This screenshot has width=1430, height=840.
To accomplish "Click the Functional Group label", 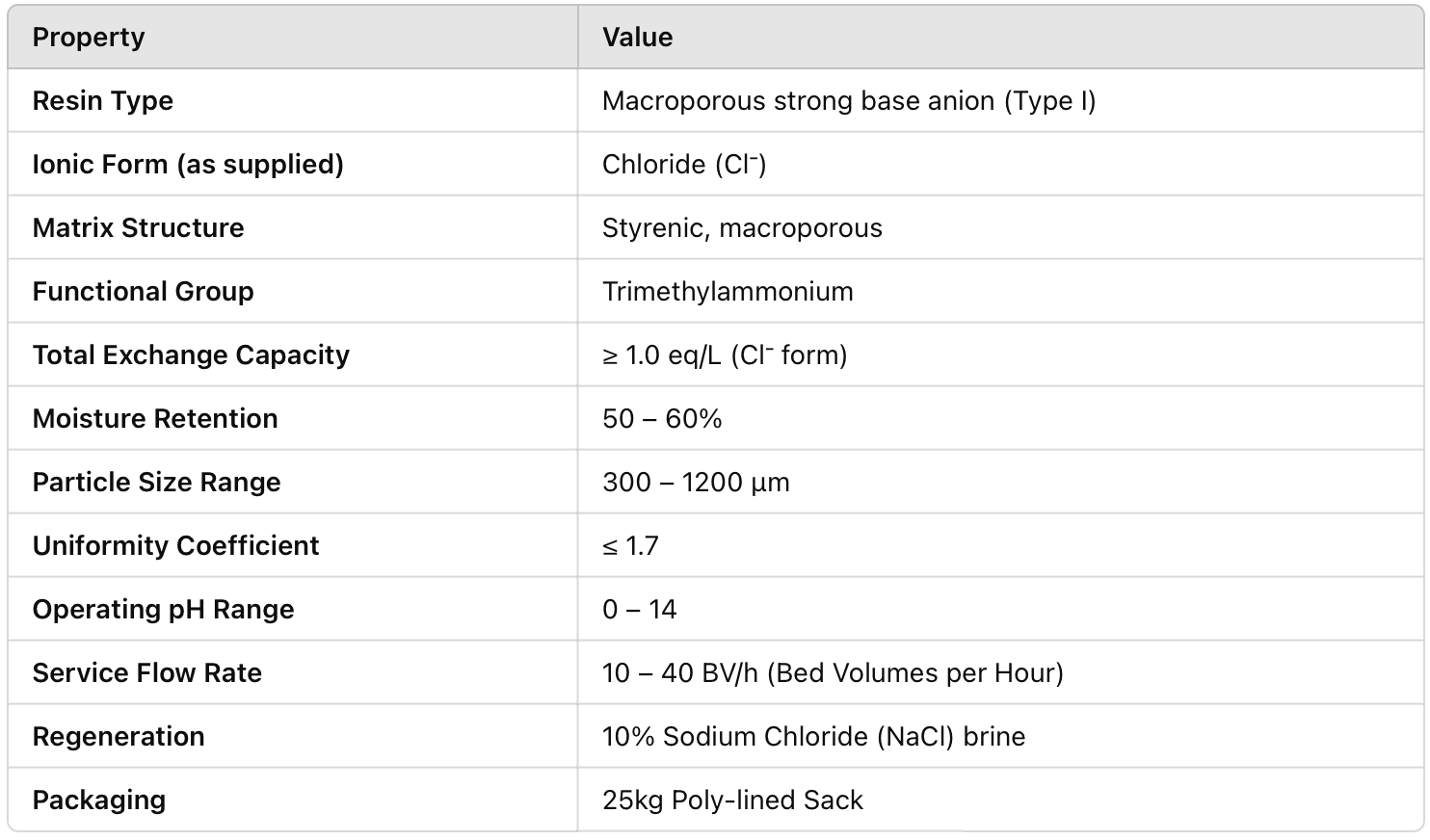I will (143, 292).
